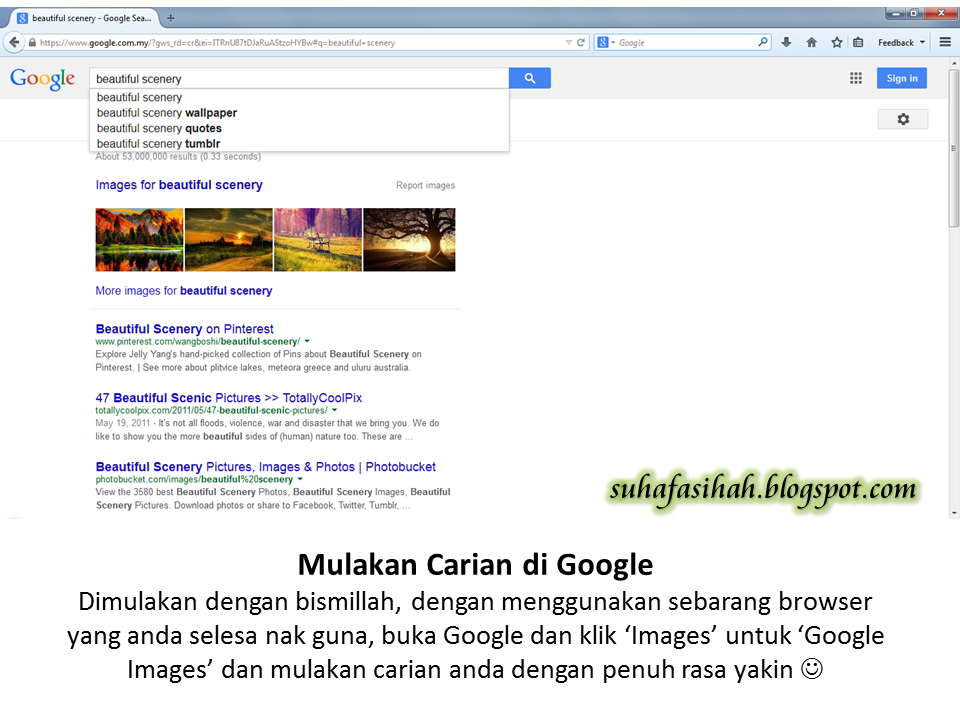Open 'Images for beautiful scenery' link
This screenshot has width=960, height=720.
[x=179, y=185]
